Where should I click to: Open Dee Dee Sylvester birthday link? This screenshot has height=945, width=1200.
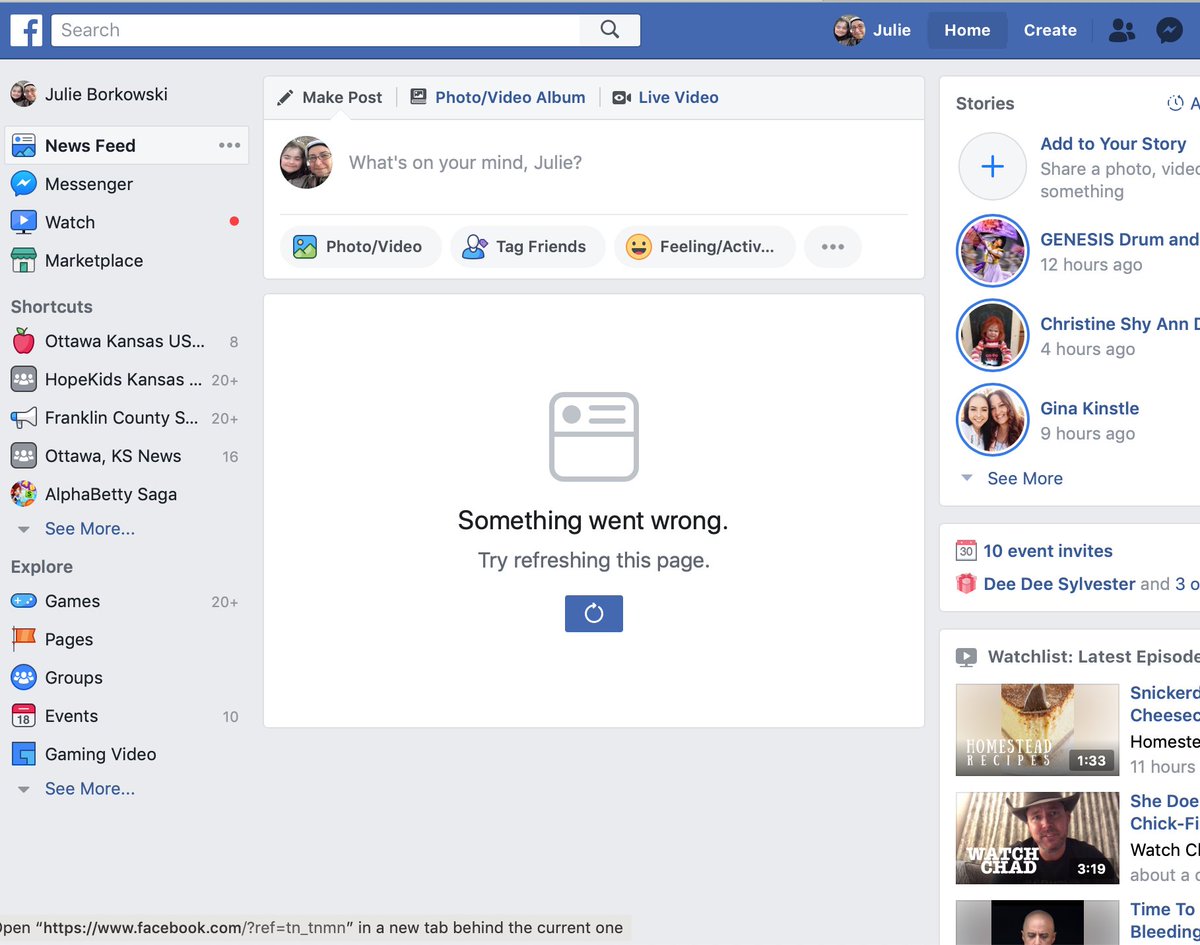[1060, 584]
